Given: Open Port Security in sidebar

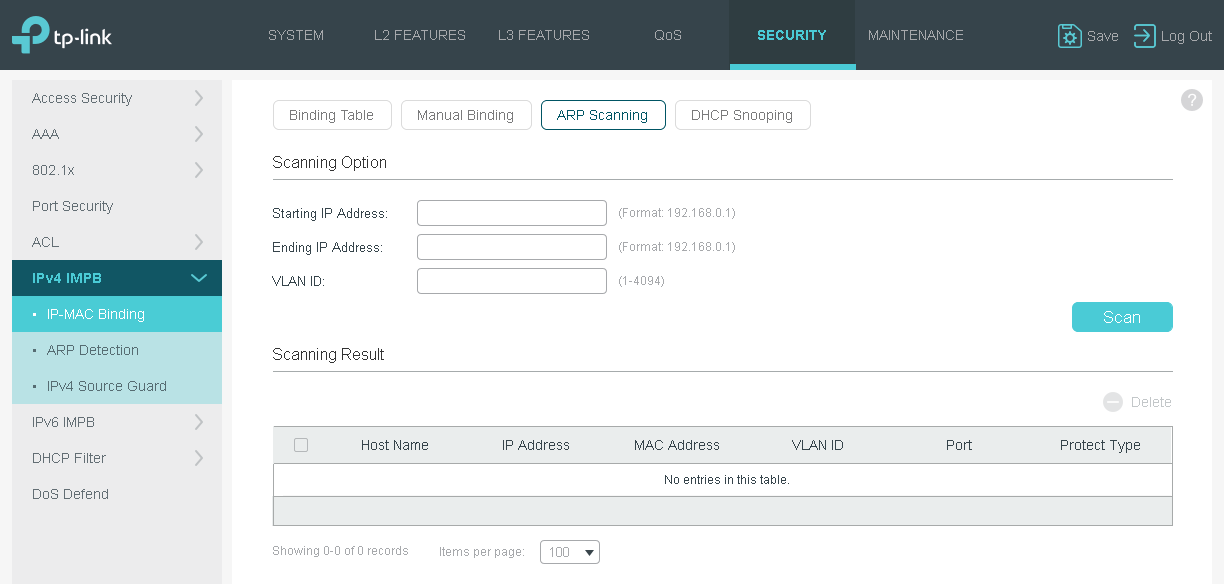Looking at the screenshot, I should coord(72,206).
